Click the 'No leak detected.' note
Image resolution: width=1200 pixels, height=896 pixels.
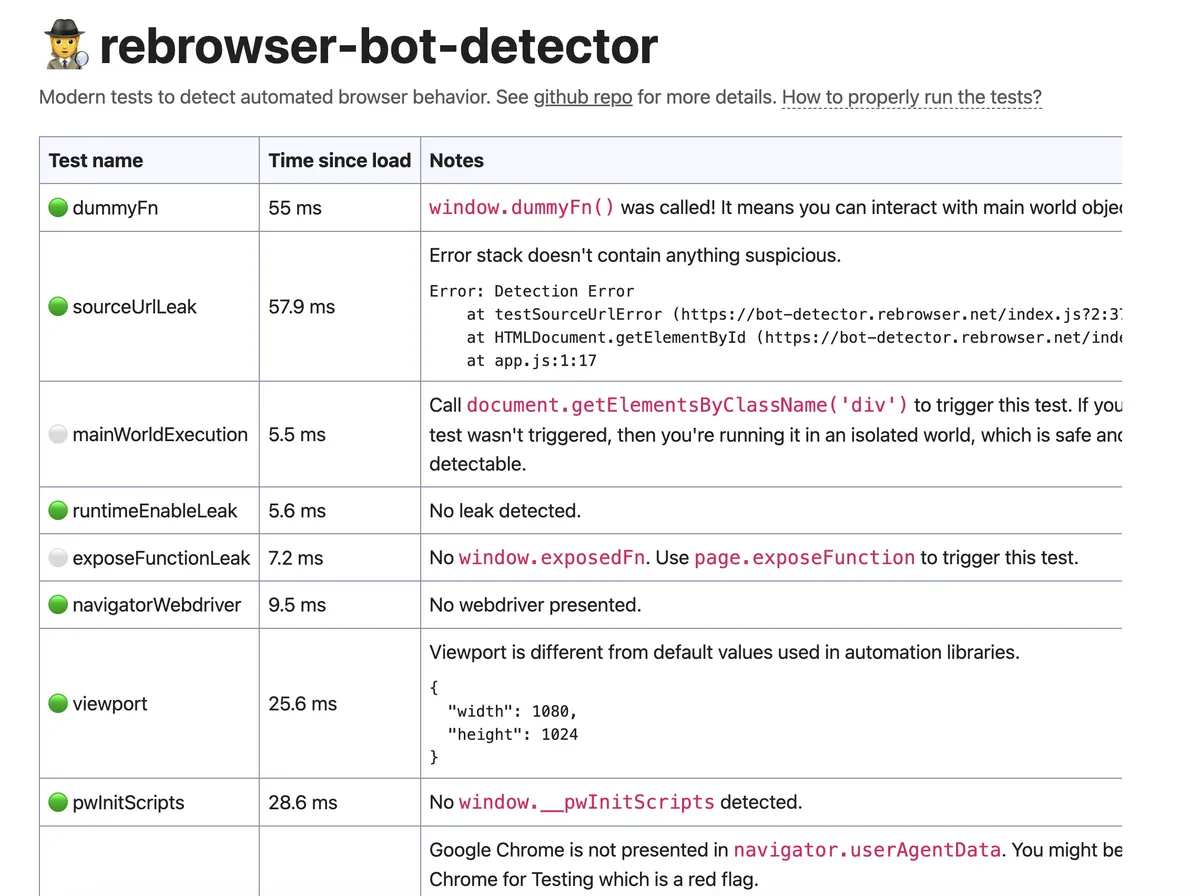pos(505,511)
